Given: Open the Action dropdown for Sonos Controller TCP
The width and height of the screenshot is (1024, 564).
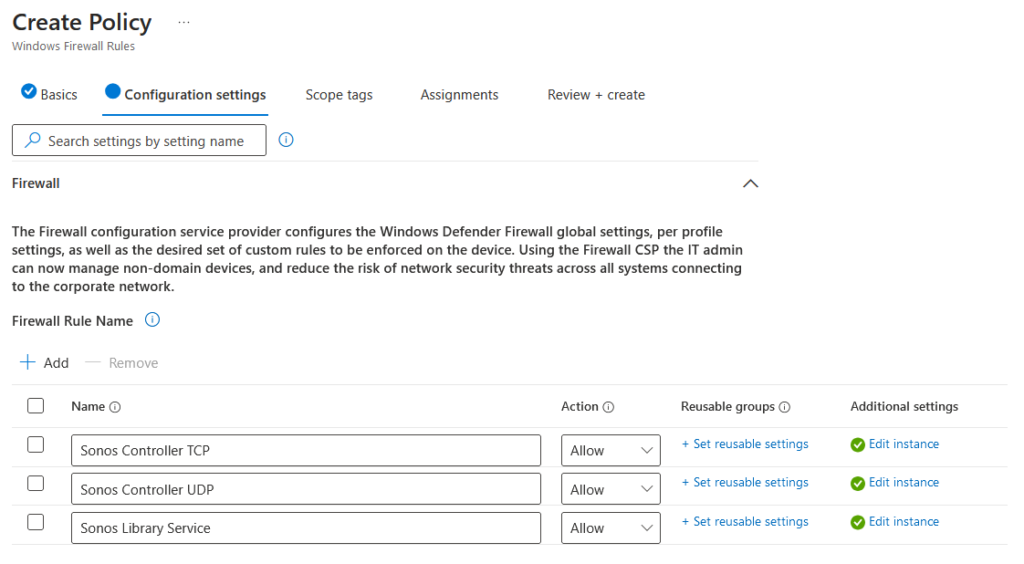Looking at the screenshot, I should pos(610,451).
